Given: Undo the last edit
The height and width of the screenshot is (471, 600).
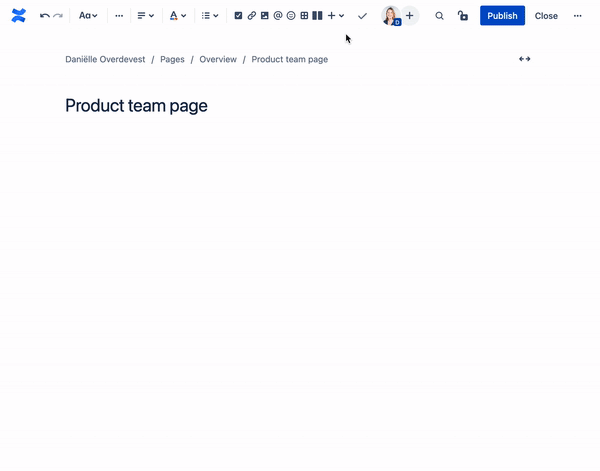Looking at the screenshot, I should coord(44,16).
